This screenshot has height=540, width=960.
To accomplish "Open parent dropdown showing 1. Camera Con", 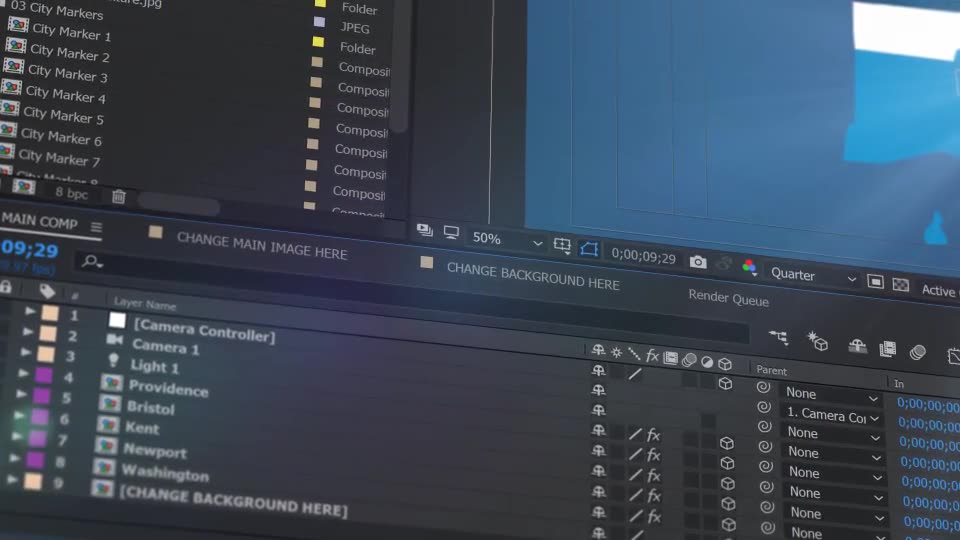I will point(832,416).
